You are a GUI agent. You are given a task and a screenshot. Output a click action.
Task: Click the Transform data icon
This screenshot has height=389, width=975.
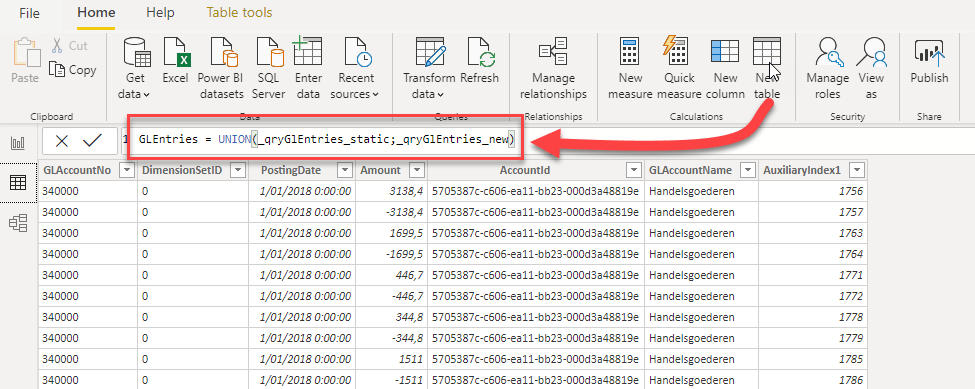point(430,52)
